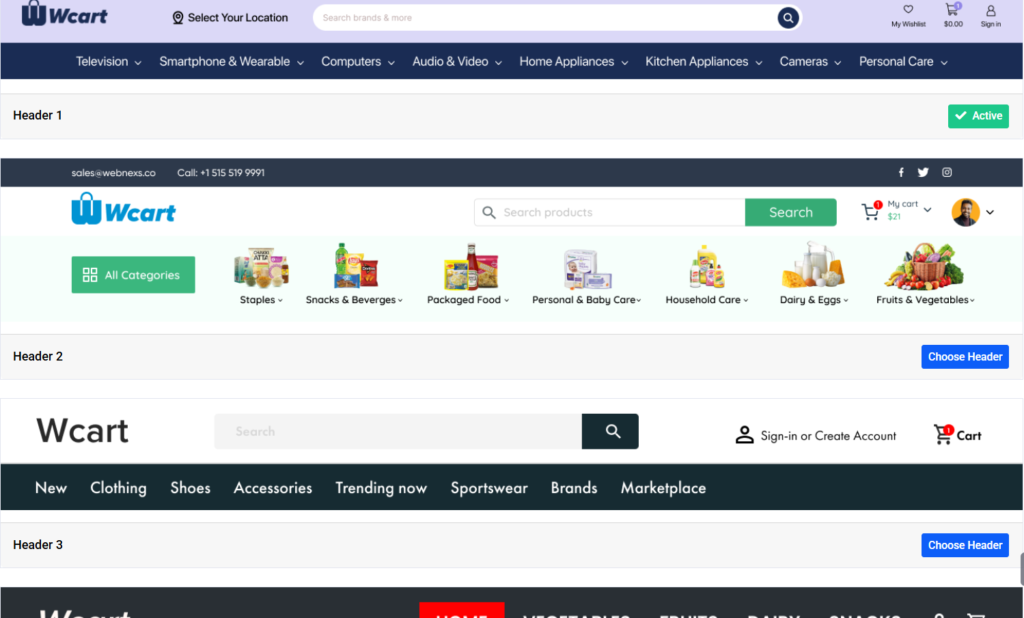Expand the Computers menu

coord(358,61)
